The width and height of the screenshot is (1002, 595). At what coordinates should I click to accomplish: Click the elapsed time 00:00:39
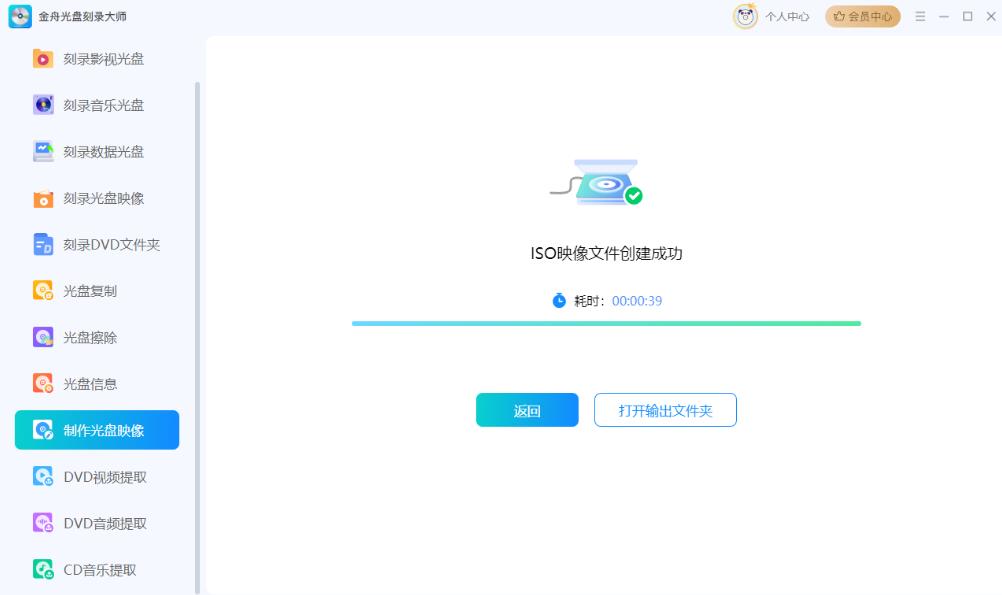[x=637, y=301]
